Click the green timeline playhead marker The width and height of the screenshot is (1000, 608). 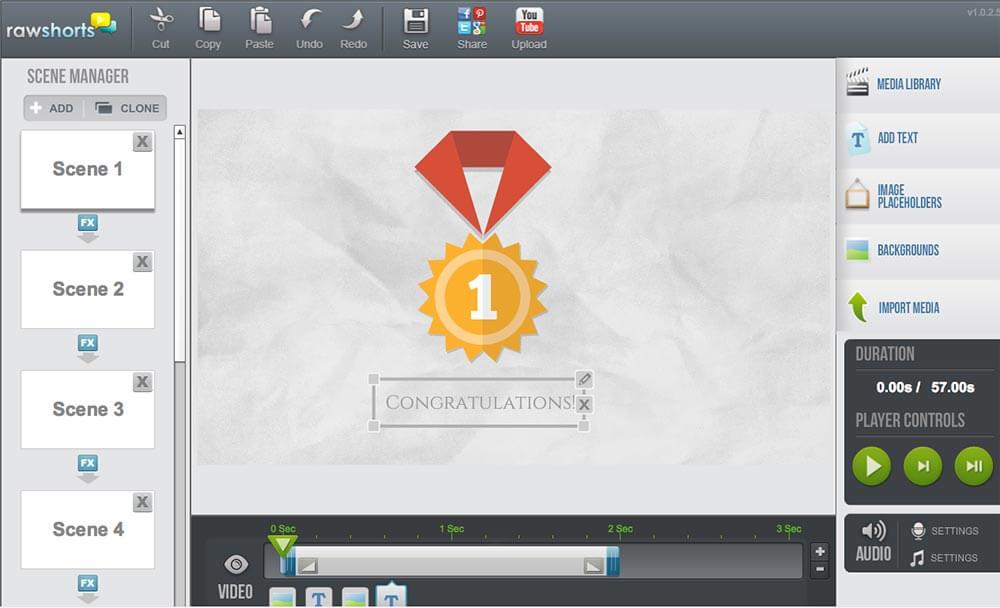pos(282,545)
